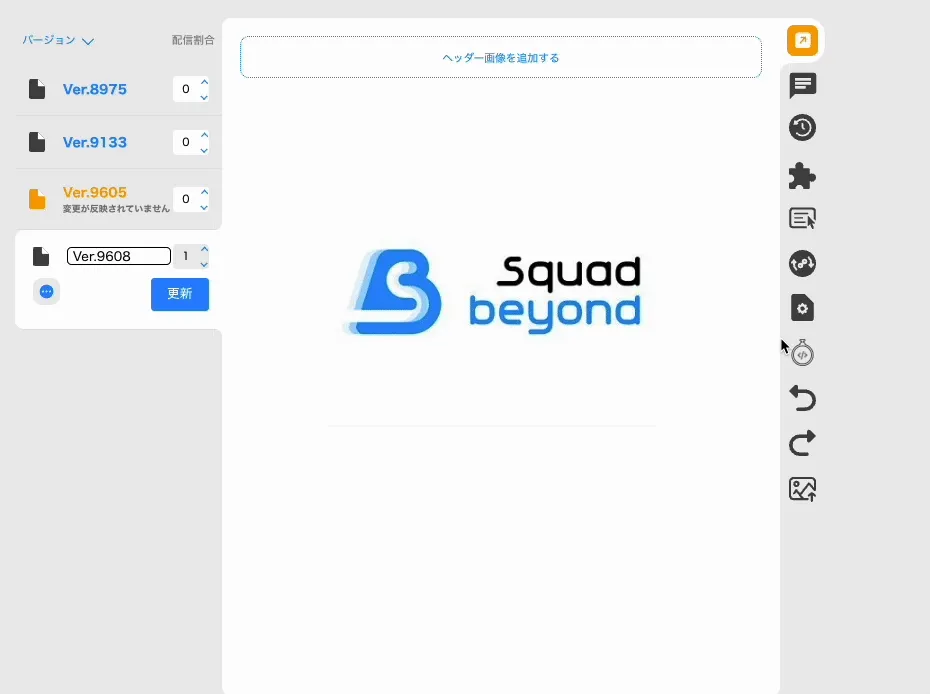Expand the バージョン dropdown

[x=58, y=40]
